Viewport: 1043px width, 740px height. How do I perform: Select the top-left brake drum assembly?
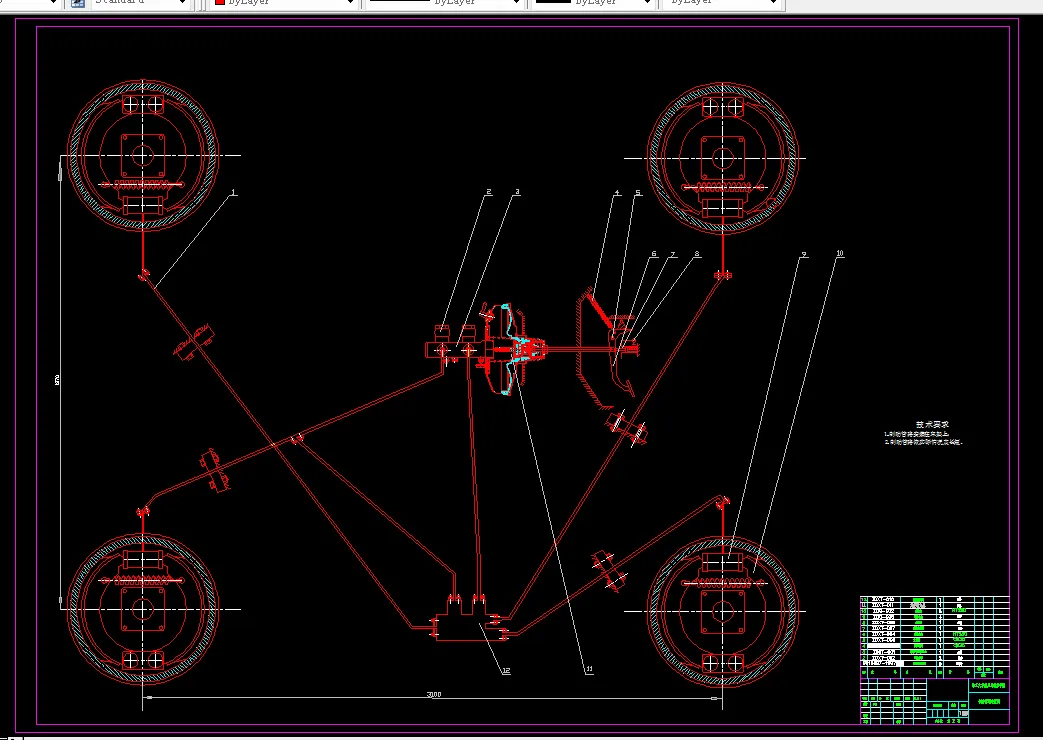click(142, 156)
